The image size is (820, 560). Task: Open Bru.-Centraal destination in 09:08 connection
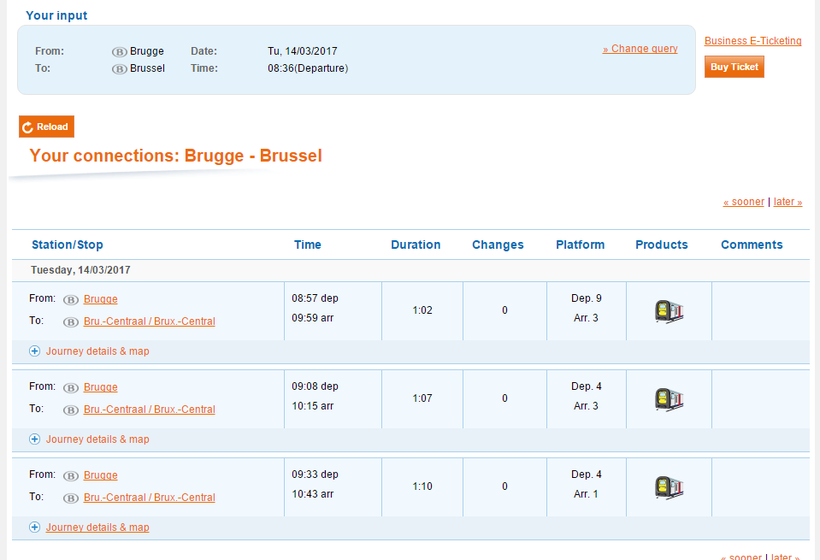pos(149,409)
